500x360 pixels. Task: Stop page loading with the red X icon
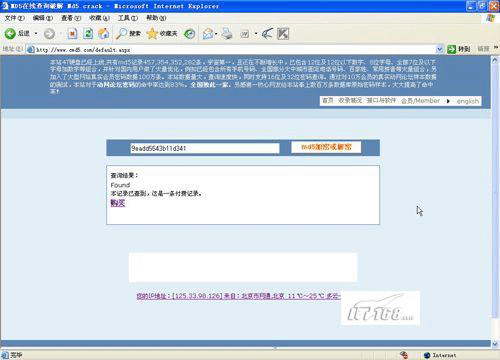[x=72, y=33]
